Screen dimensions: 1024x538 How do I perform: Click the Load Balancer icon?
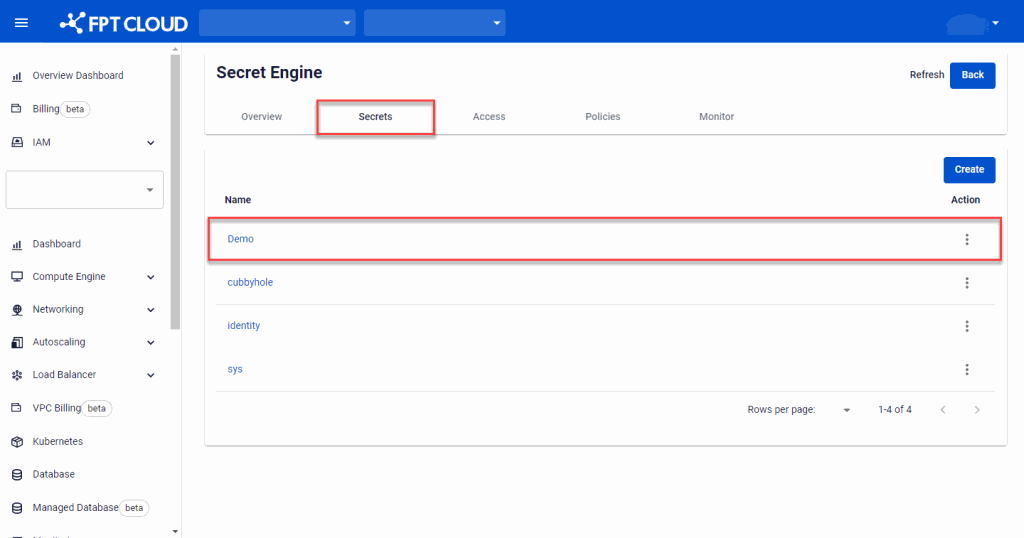click(17, 375)
